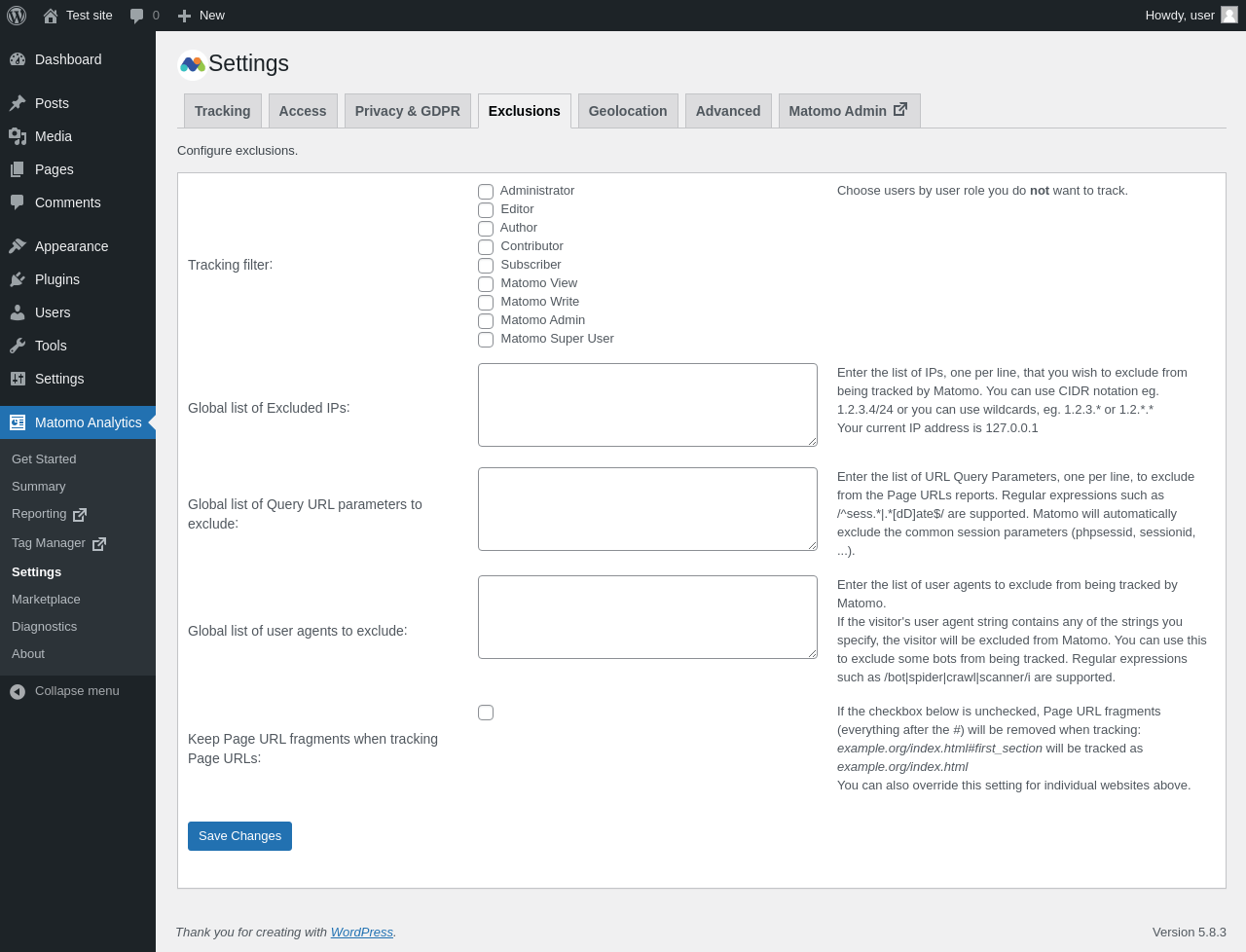
Task: Switch to the Geolocation tab
Action: (x=628, y=111)
